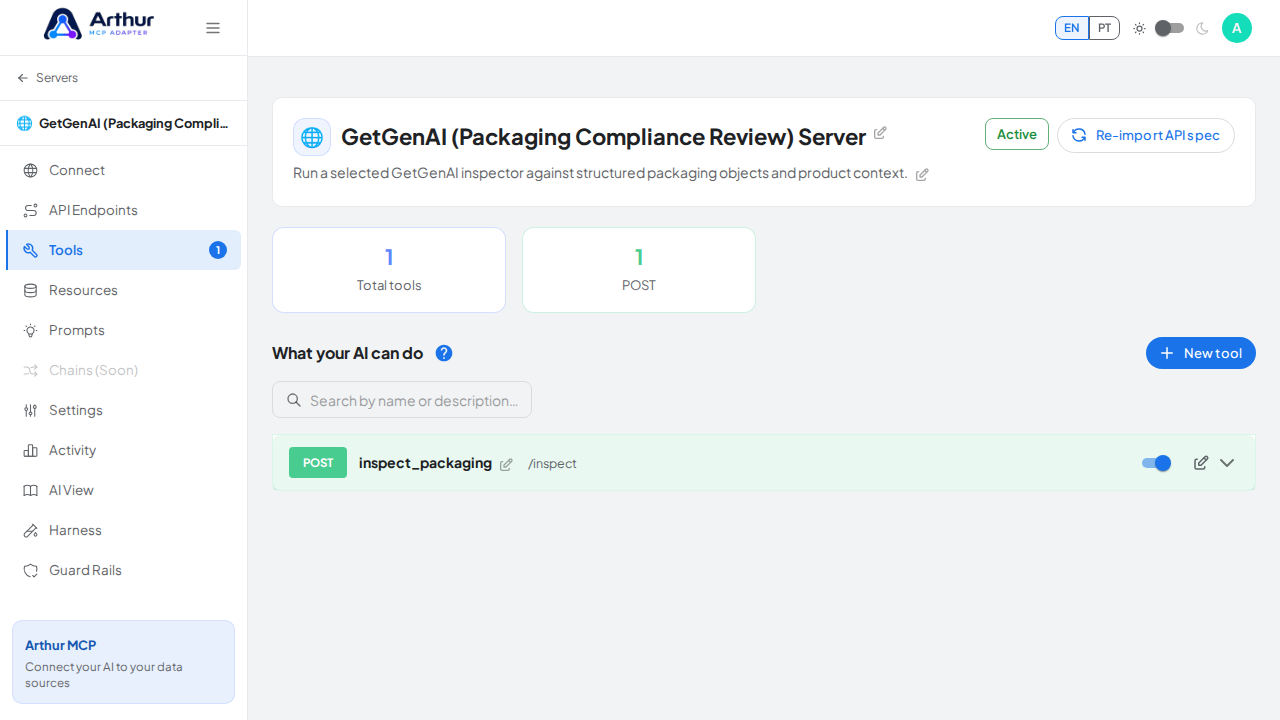This screenshot has width=1280, height=720.
Task: Go back to Servers list
Action: (47, 78)
